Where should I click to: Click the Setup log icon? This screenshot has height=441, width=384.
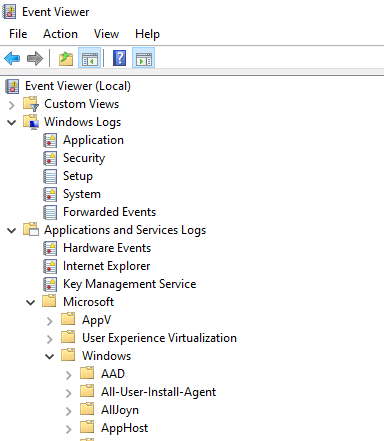50,176
